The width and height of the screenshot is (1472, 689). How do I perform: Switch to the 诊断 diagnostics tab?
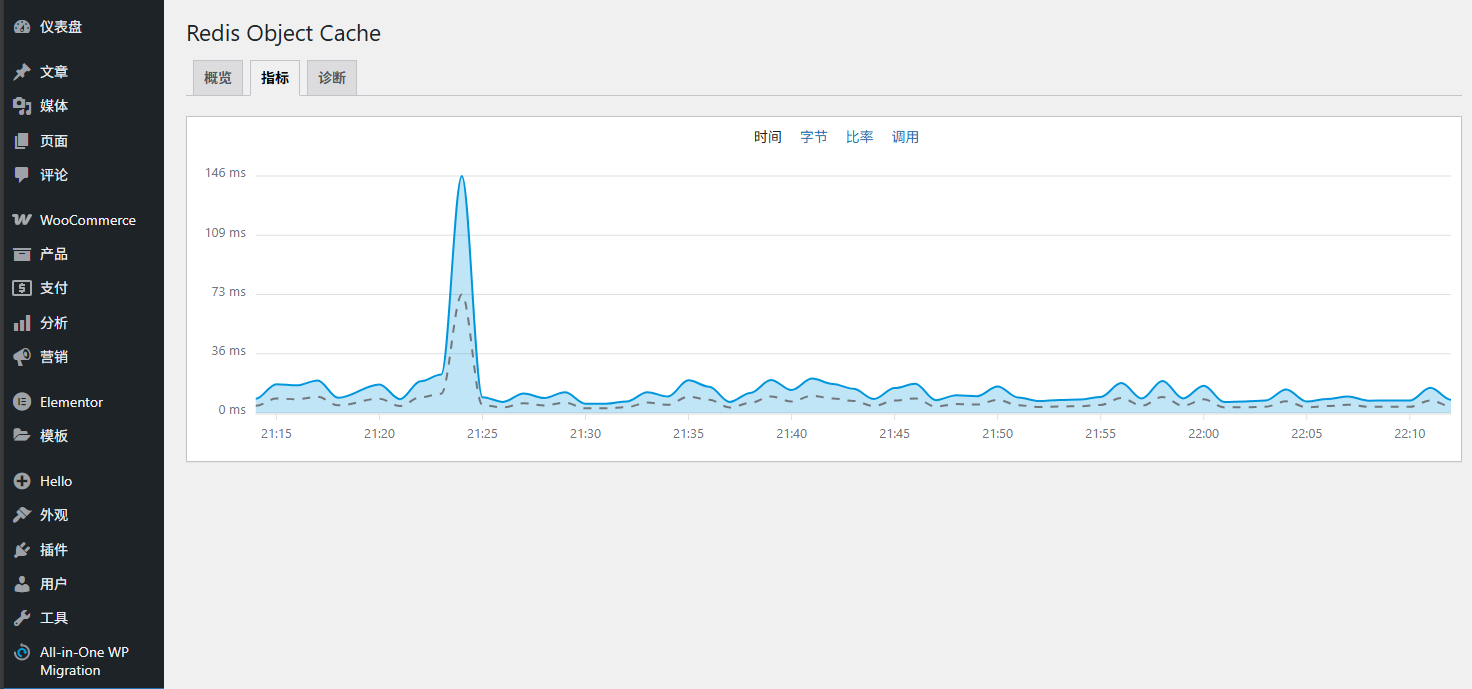332,78
